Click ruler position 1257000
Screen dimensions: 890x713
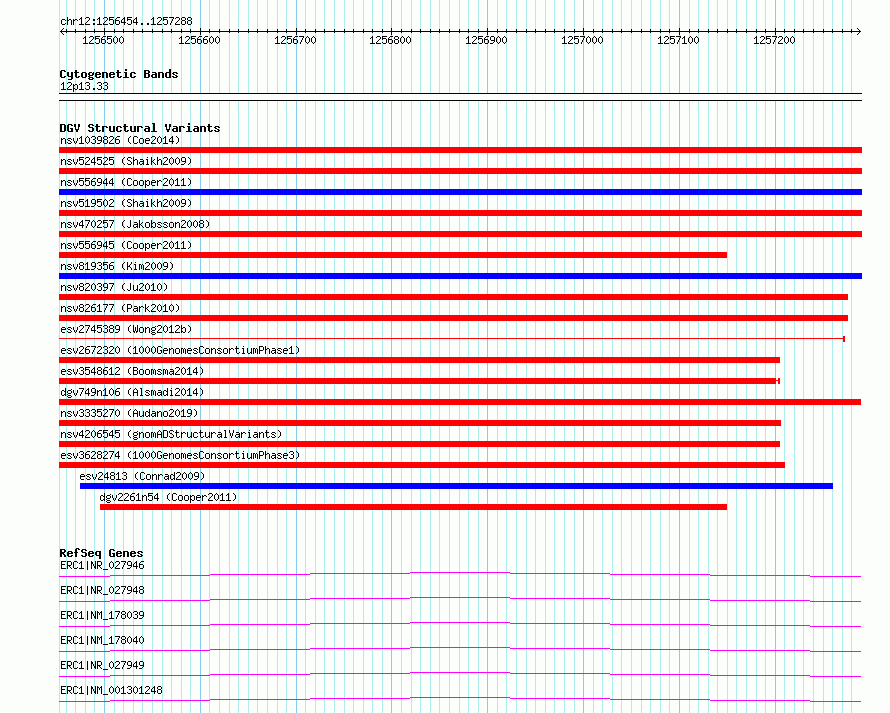click(x=582, y=40)
